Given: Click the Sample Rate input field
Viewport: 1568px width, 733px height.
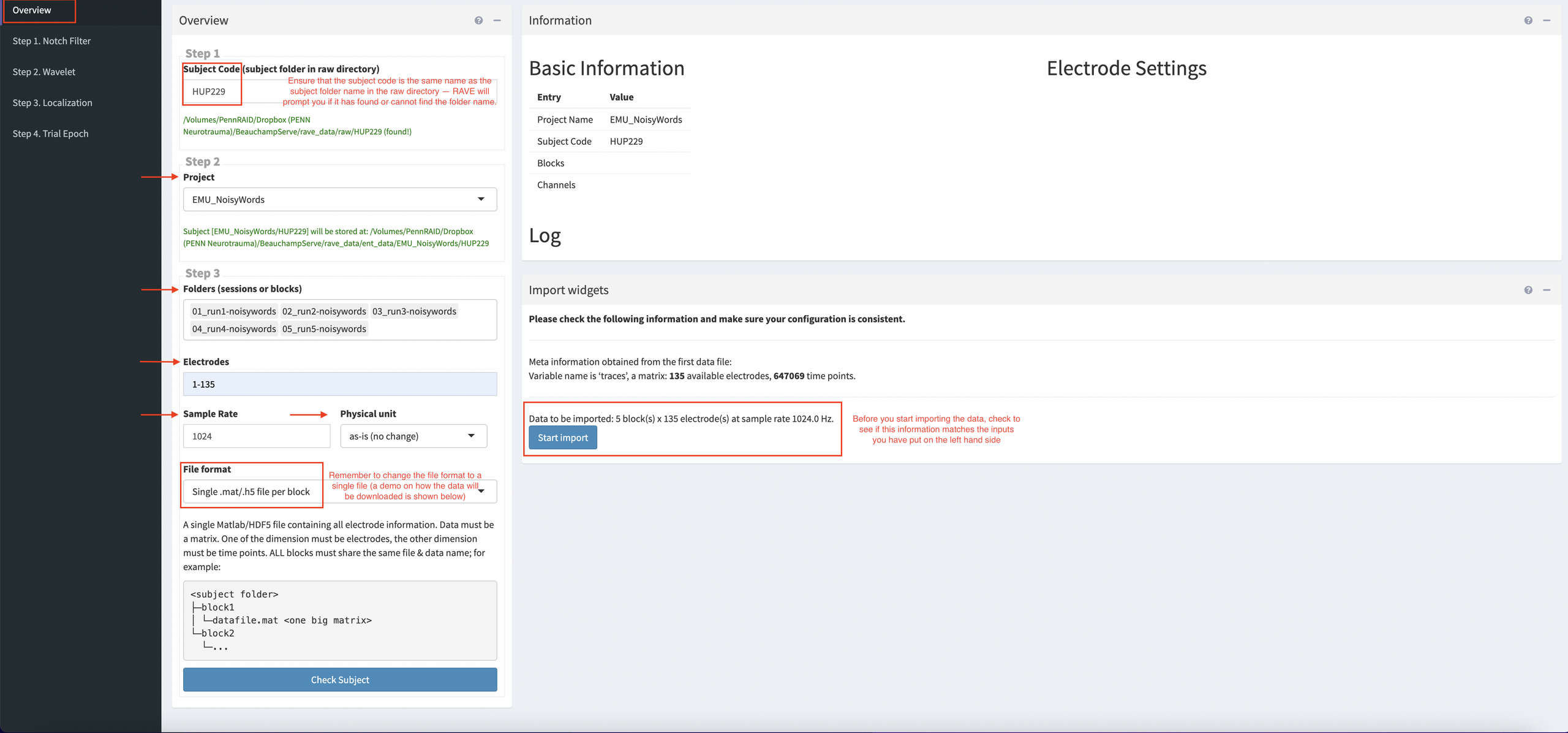Looking at the screenshot, I should pos(256,436).
